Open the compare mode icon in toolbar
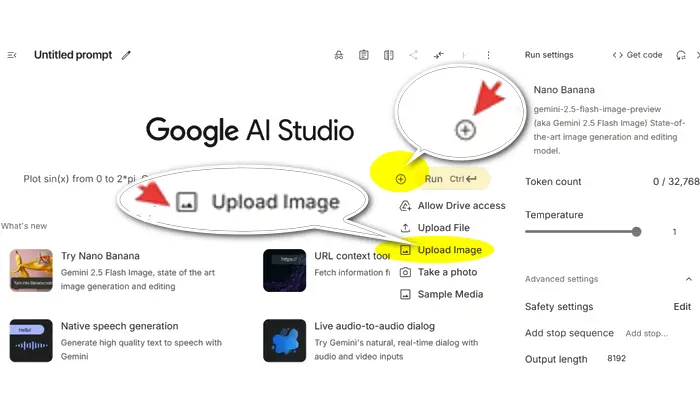The width and height of the screenshot is (700, 409). pyautogui.click(x=388, y=55)
